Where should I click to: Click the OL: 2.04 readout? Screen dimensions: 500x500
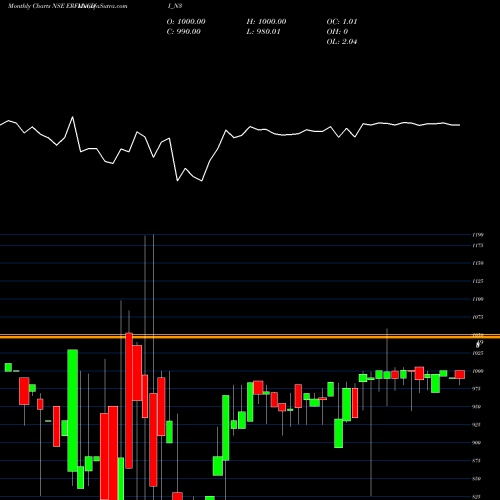342,42
